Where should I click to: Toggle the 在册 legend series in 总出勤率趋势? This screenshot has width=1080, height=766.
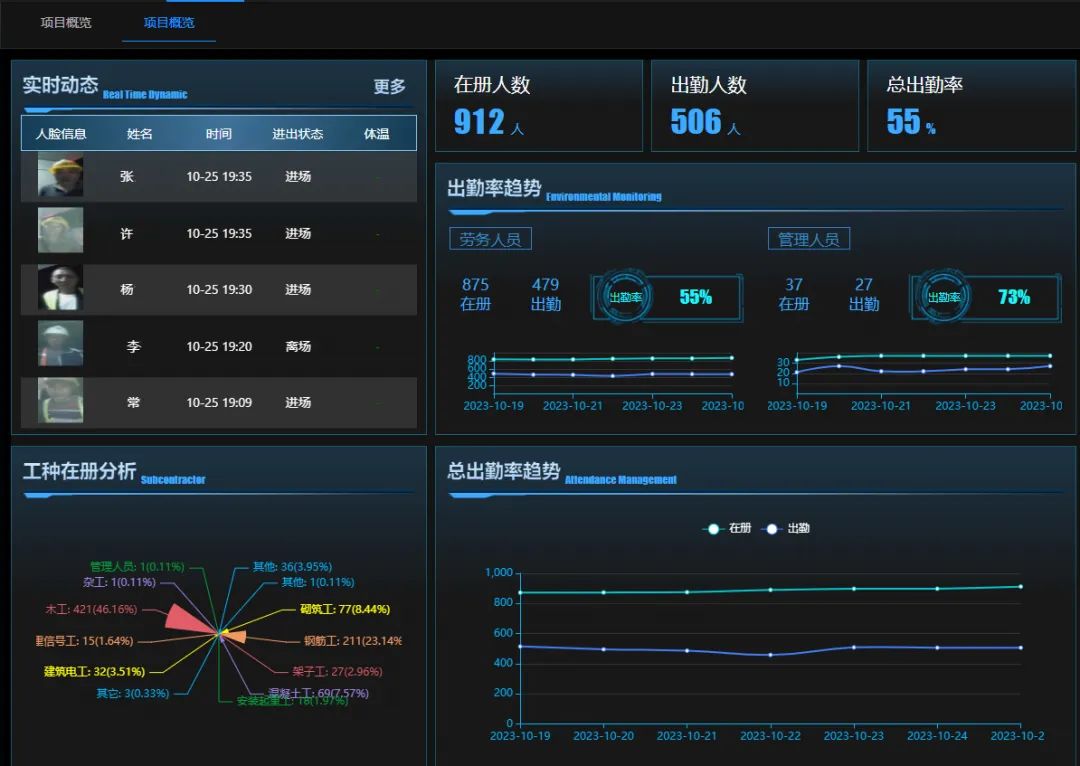coord(727,529)
